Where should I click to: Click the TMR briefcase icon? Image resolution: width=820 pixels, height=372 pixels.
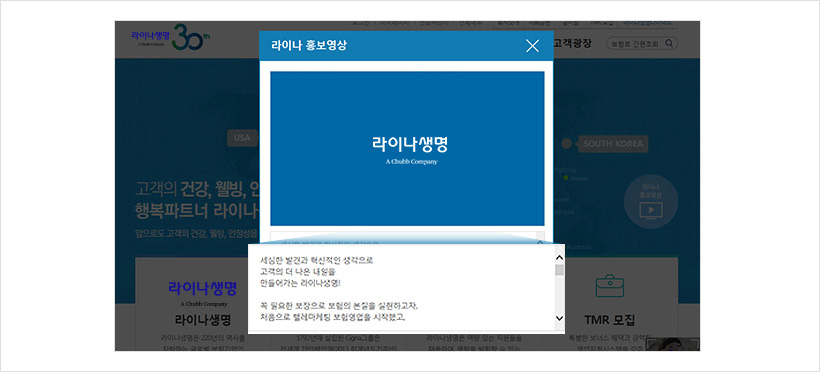[610, 286]
